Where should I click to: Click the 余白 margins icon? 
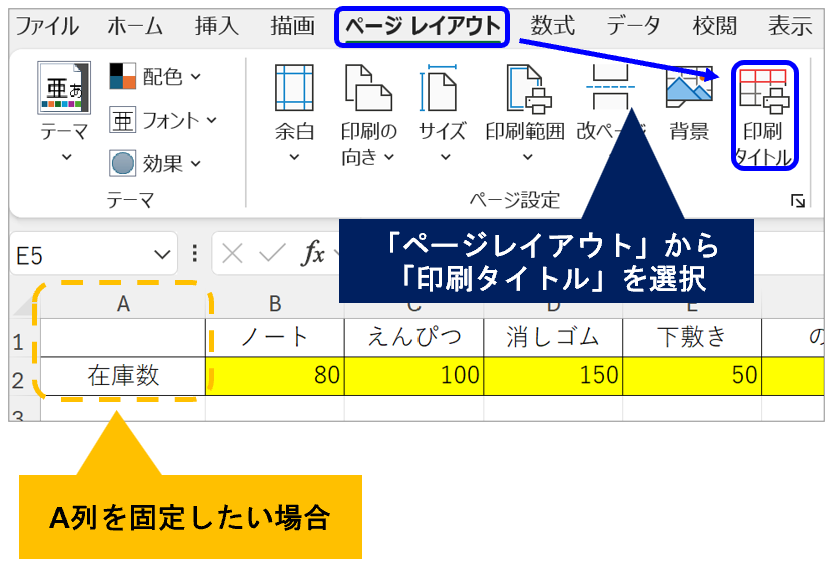tap(294, 88)
